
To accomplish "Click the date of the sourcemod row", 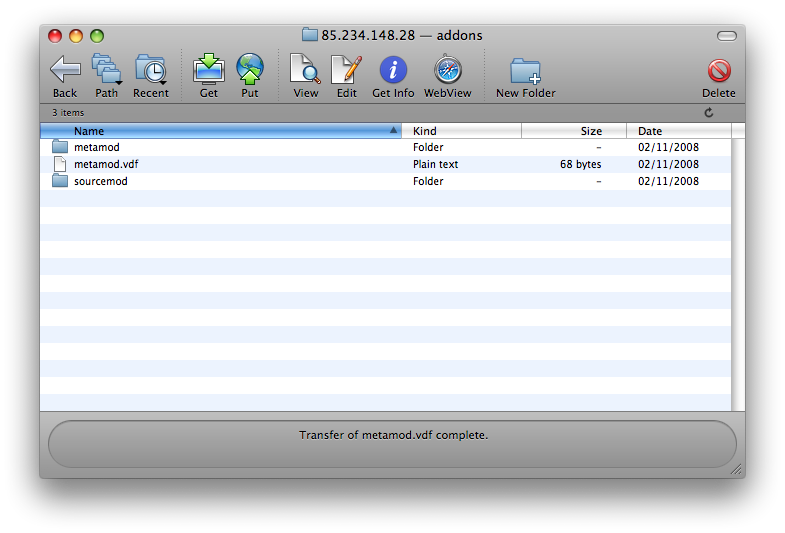I will 668,181.
